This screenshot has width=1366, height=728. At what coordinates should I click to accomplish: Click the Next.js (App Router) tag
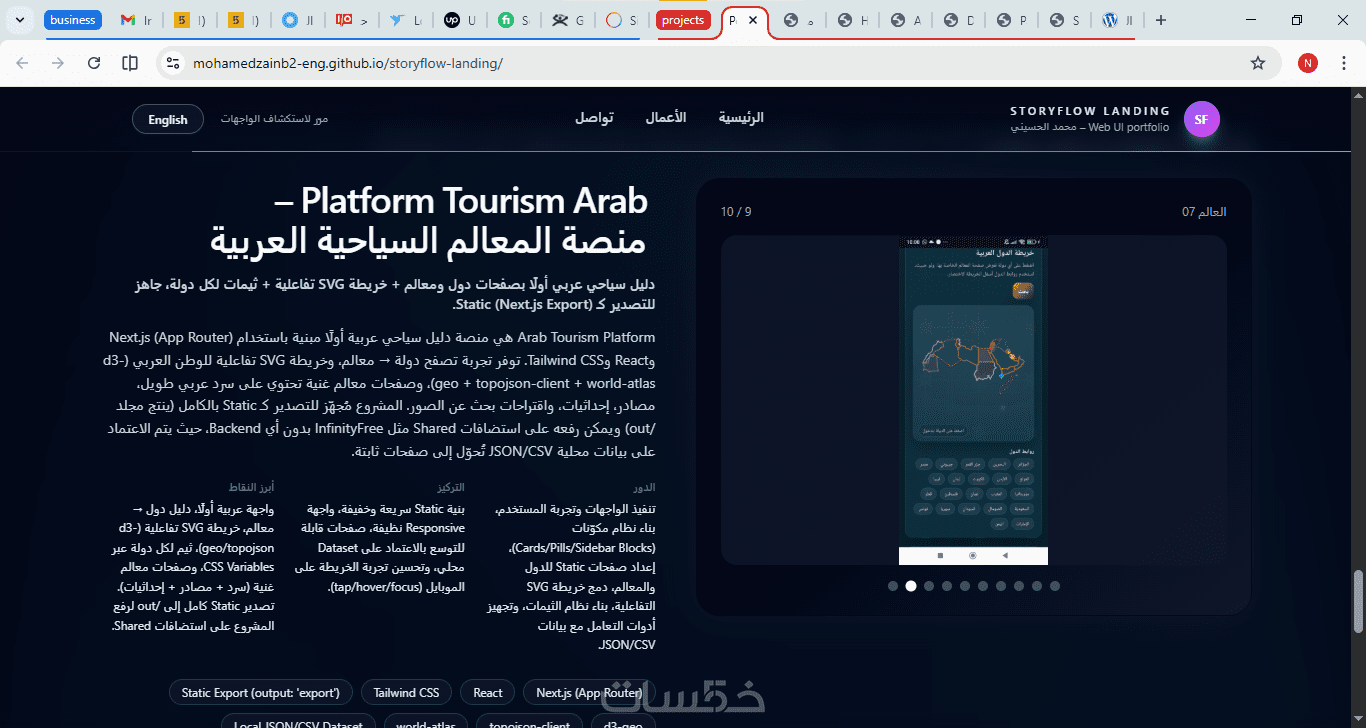(x=589, y=692)
